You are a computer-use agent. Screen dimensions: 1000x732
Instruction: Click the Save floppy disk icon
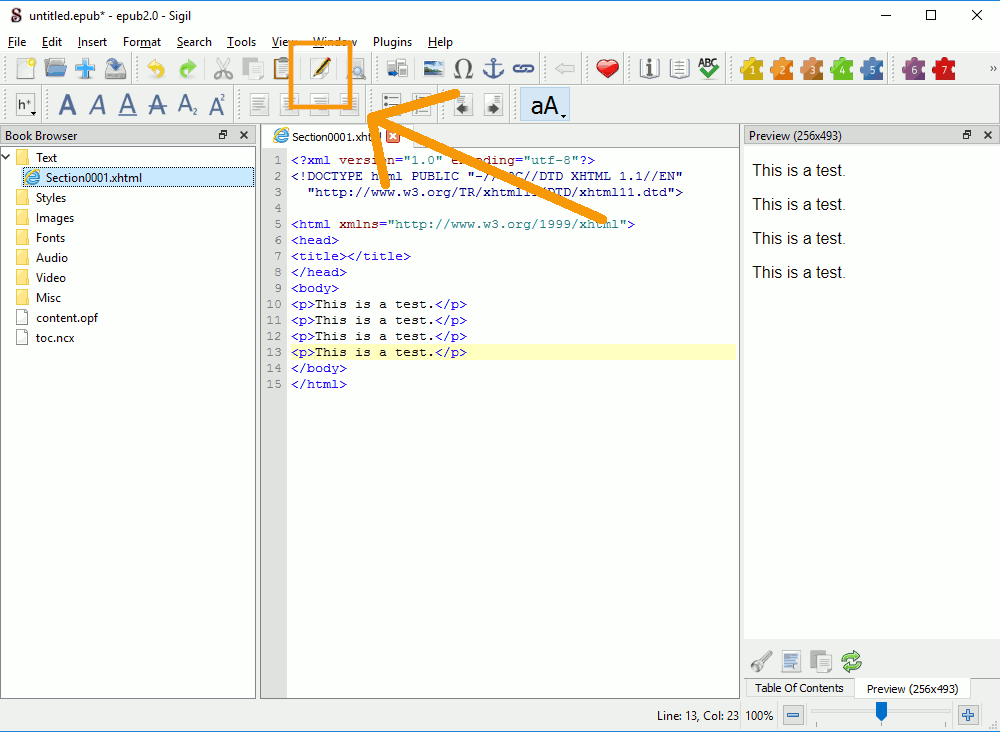pos(116,69)
